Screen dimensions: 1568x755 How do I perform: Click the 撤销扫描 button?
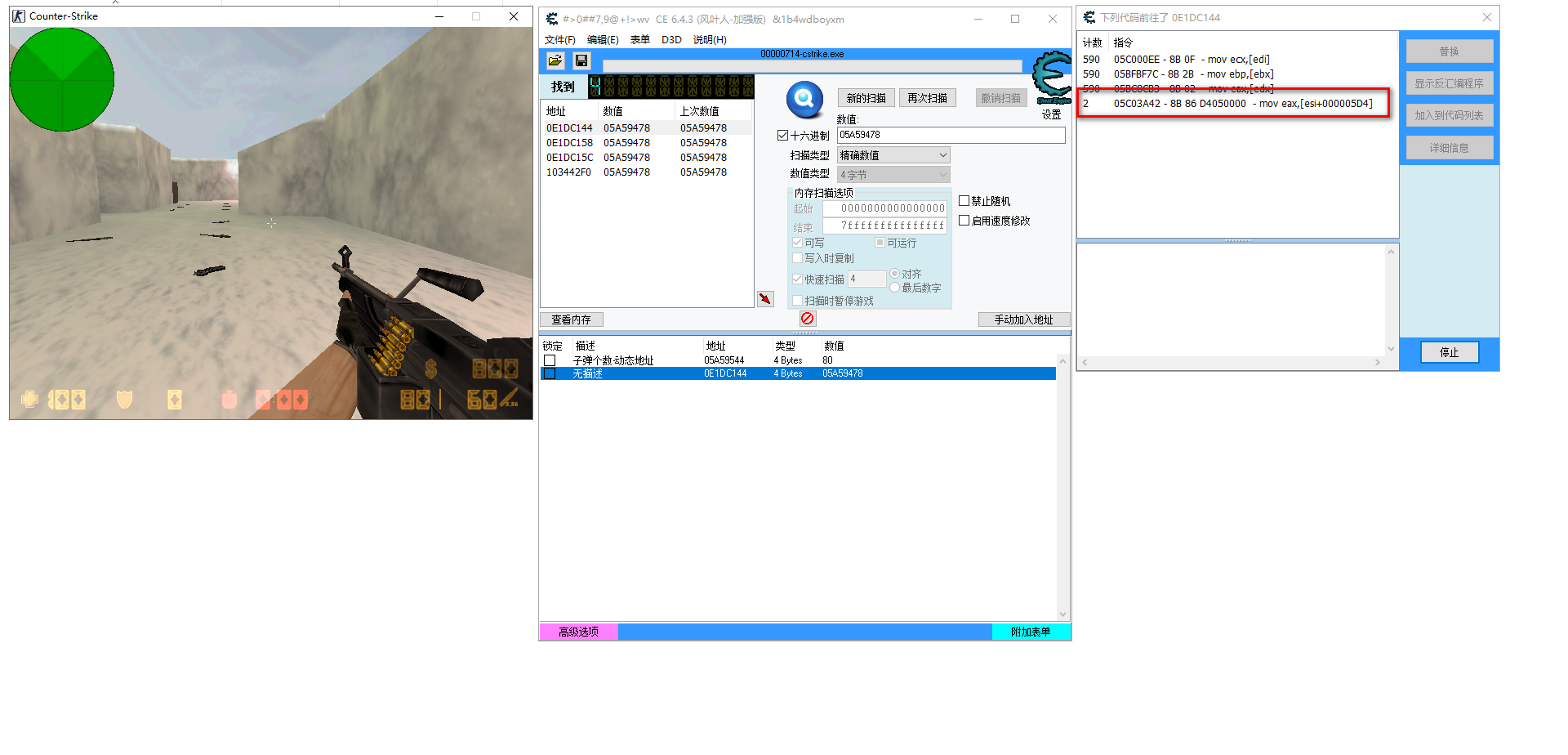tap(1001, 98)
